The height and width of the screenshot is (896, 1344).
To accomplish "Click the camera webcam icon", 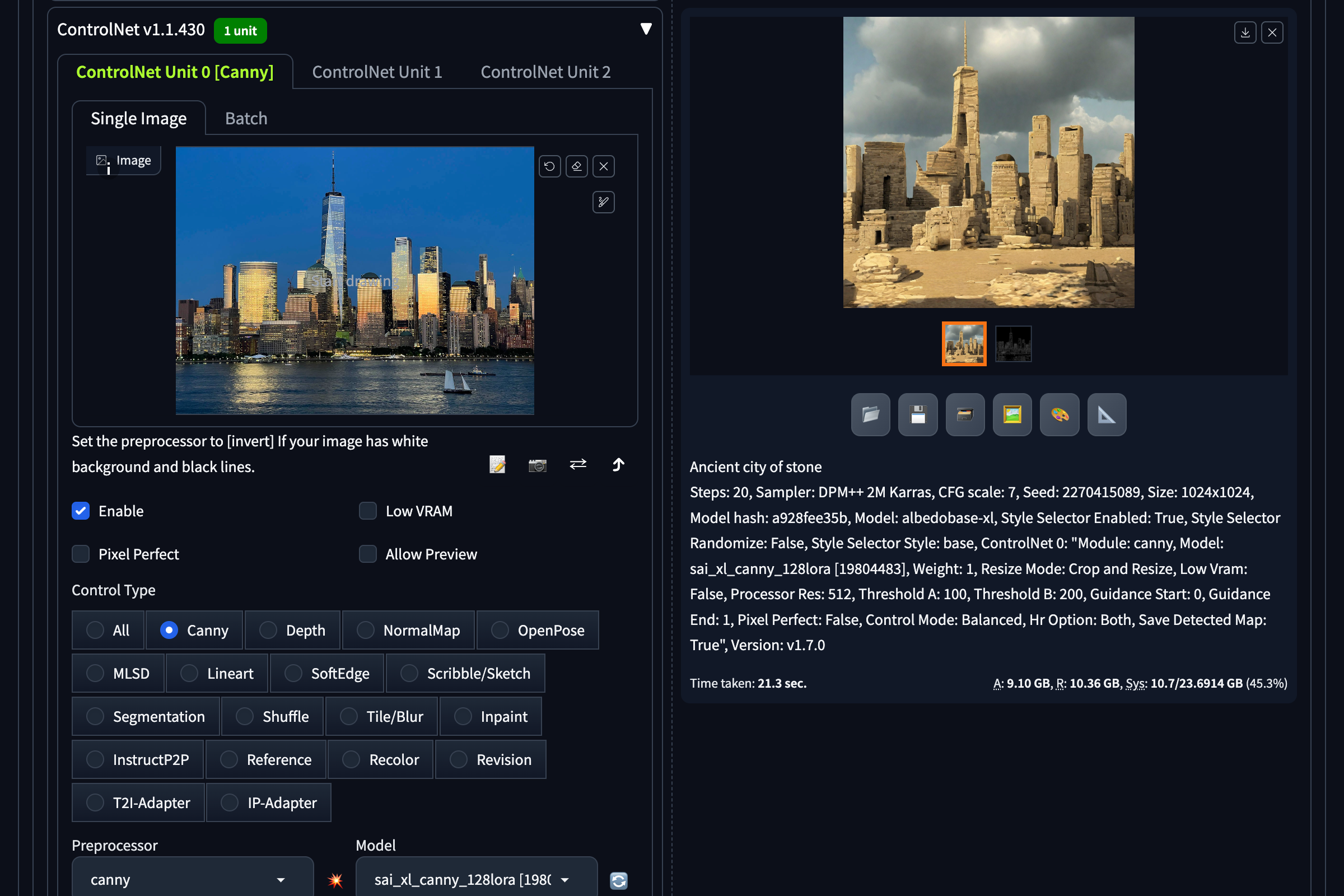I will [537, 465].
